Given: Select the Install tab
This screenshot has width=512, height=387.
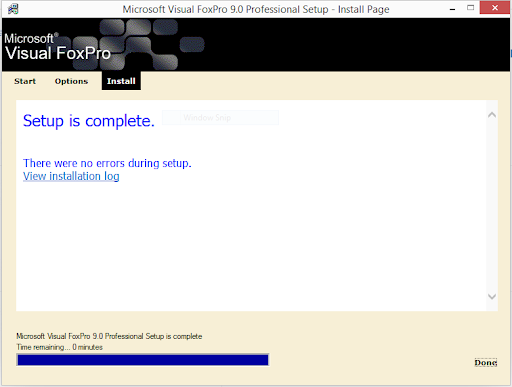Looking at the screenshot, I should (x=121, y=81).
